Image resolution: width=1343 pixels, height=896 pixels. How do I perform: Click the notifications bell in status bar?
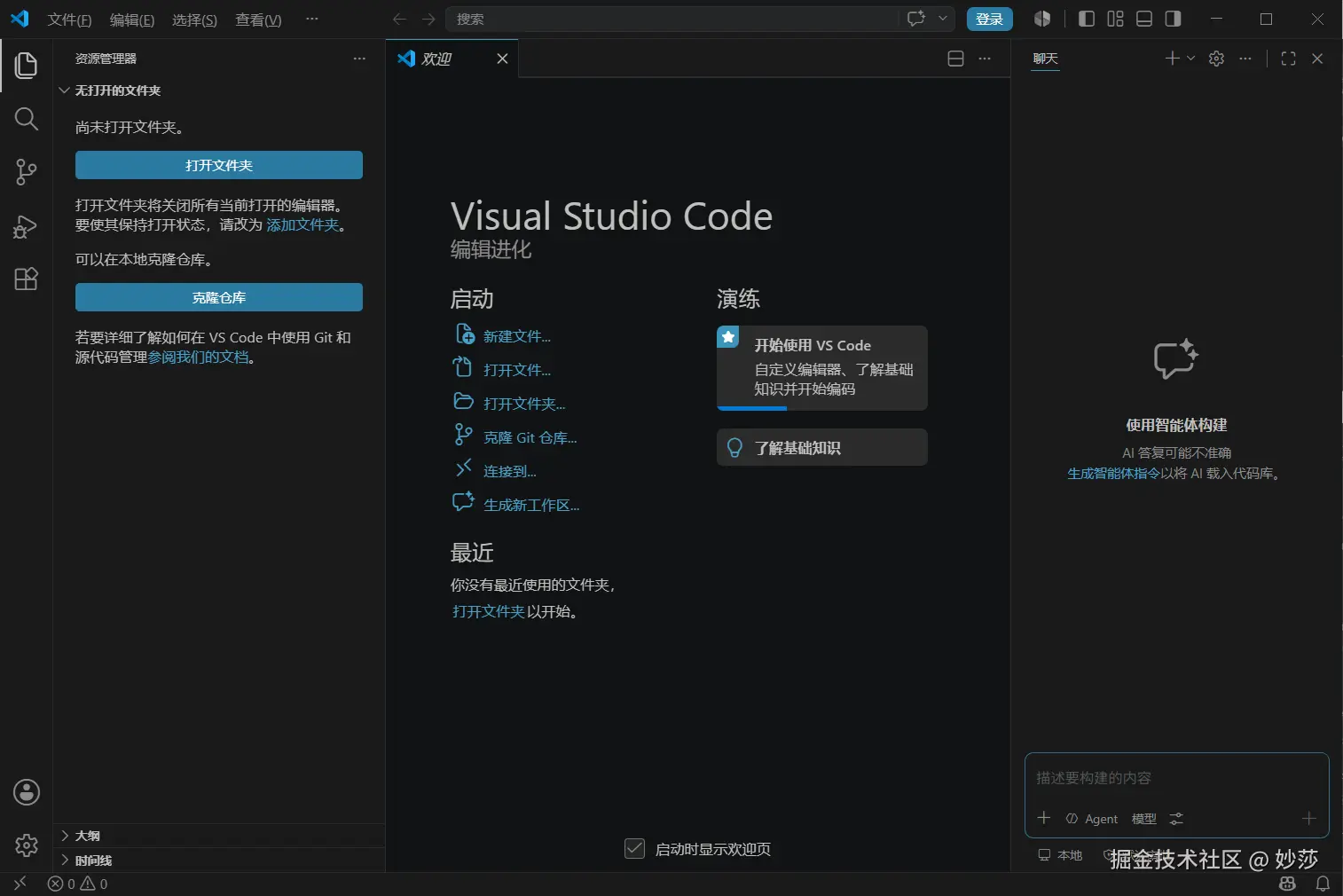click(x=1323, y=884)
